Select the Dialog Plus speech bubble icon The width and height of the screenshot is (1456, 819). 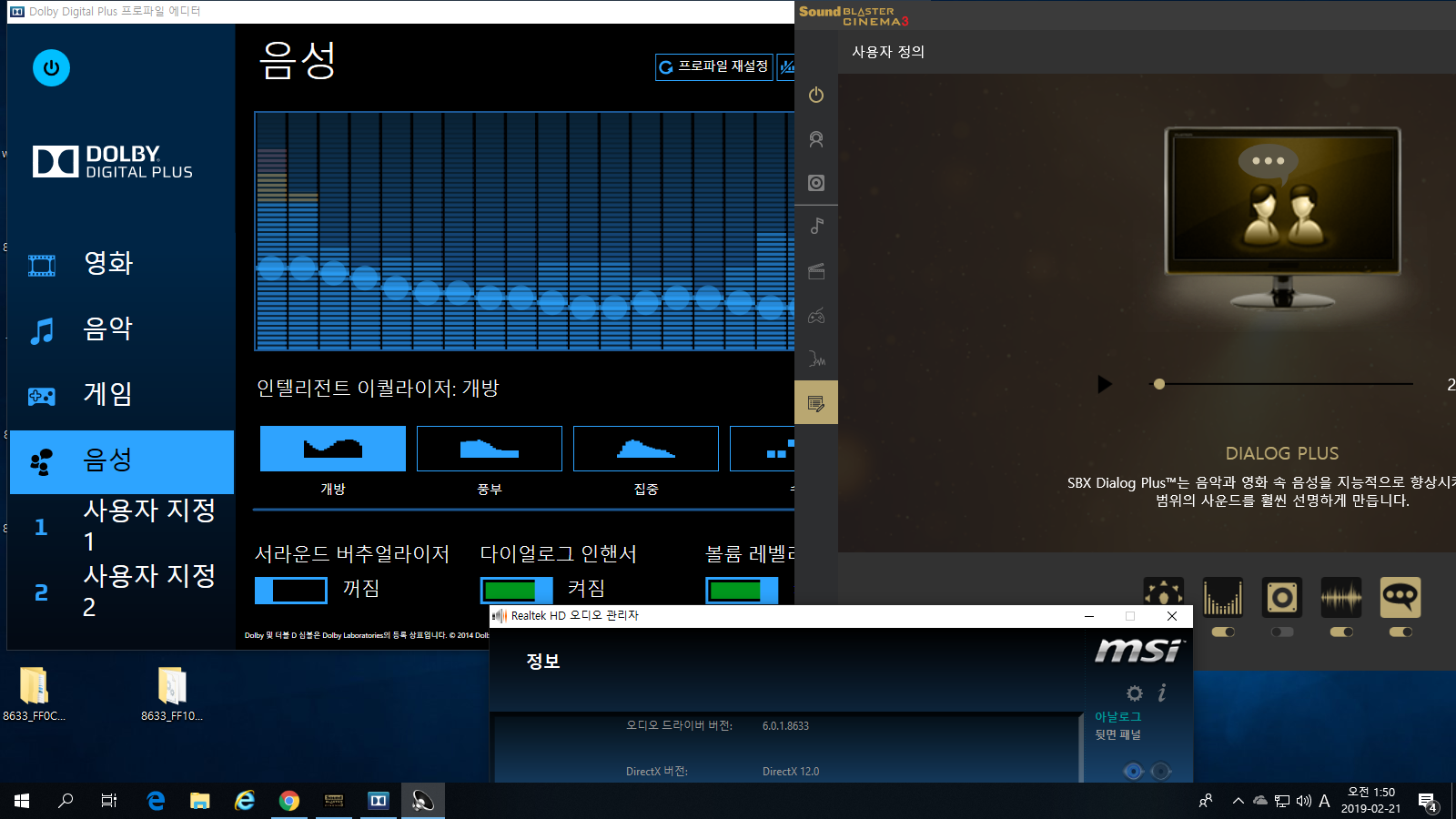(x=1400, y=597)
